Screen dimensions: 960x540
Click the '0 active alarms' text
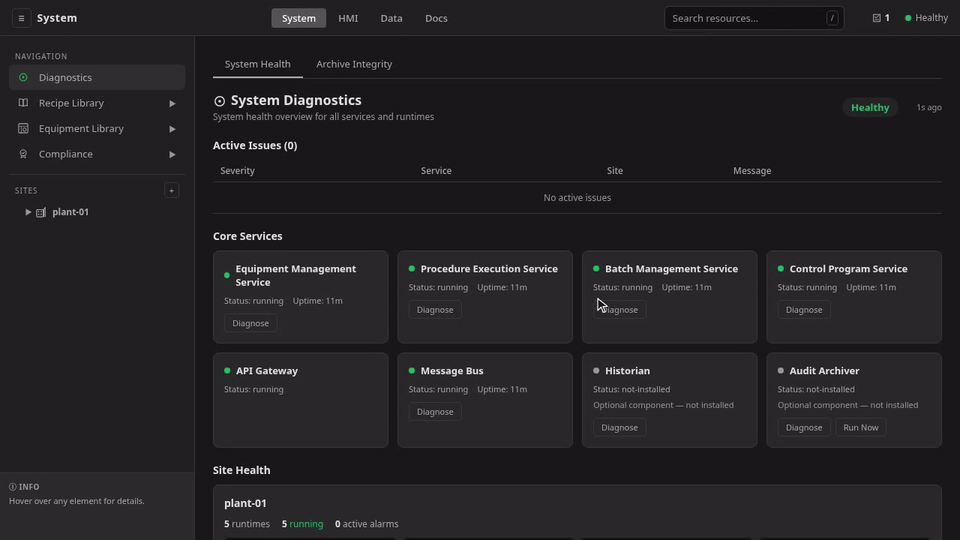coord(367,524)
